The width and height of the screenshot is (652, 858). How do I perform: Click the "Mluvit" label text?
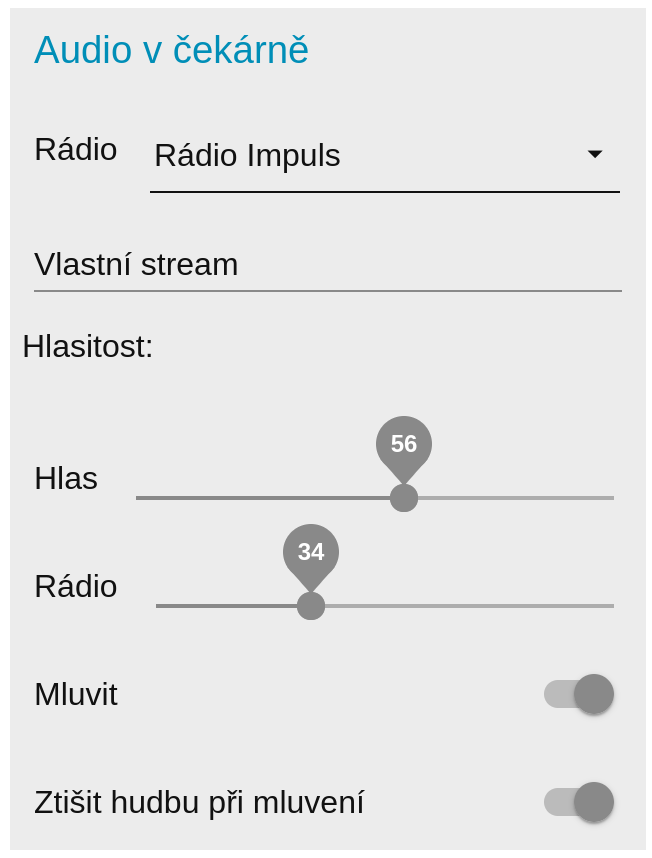click(76, 694)
